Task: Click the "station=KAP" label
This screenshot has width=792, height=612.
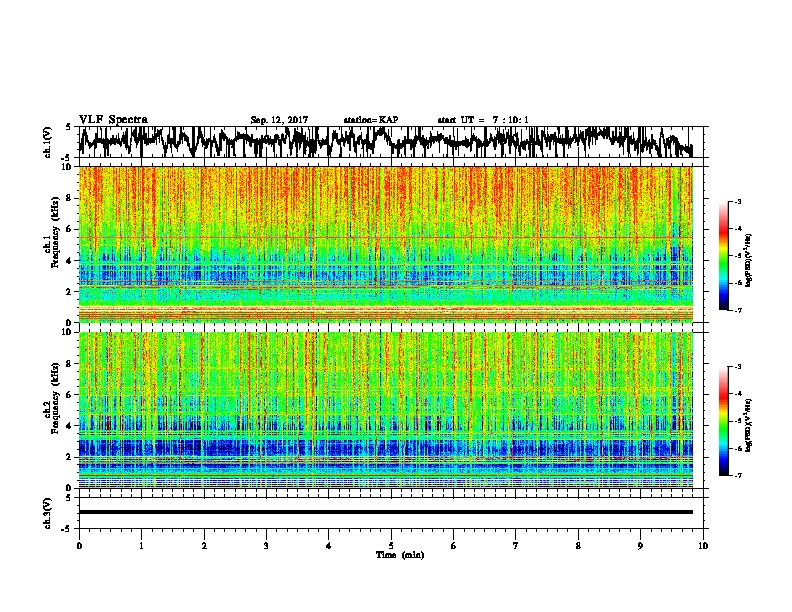Action: point(371,120)
